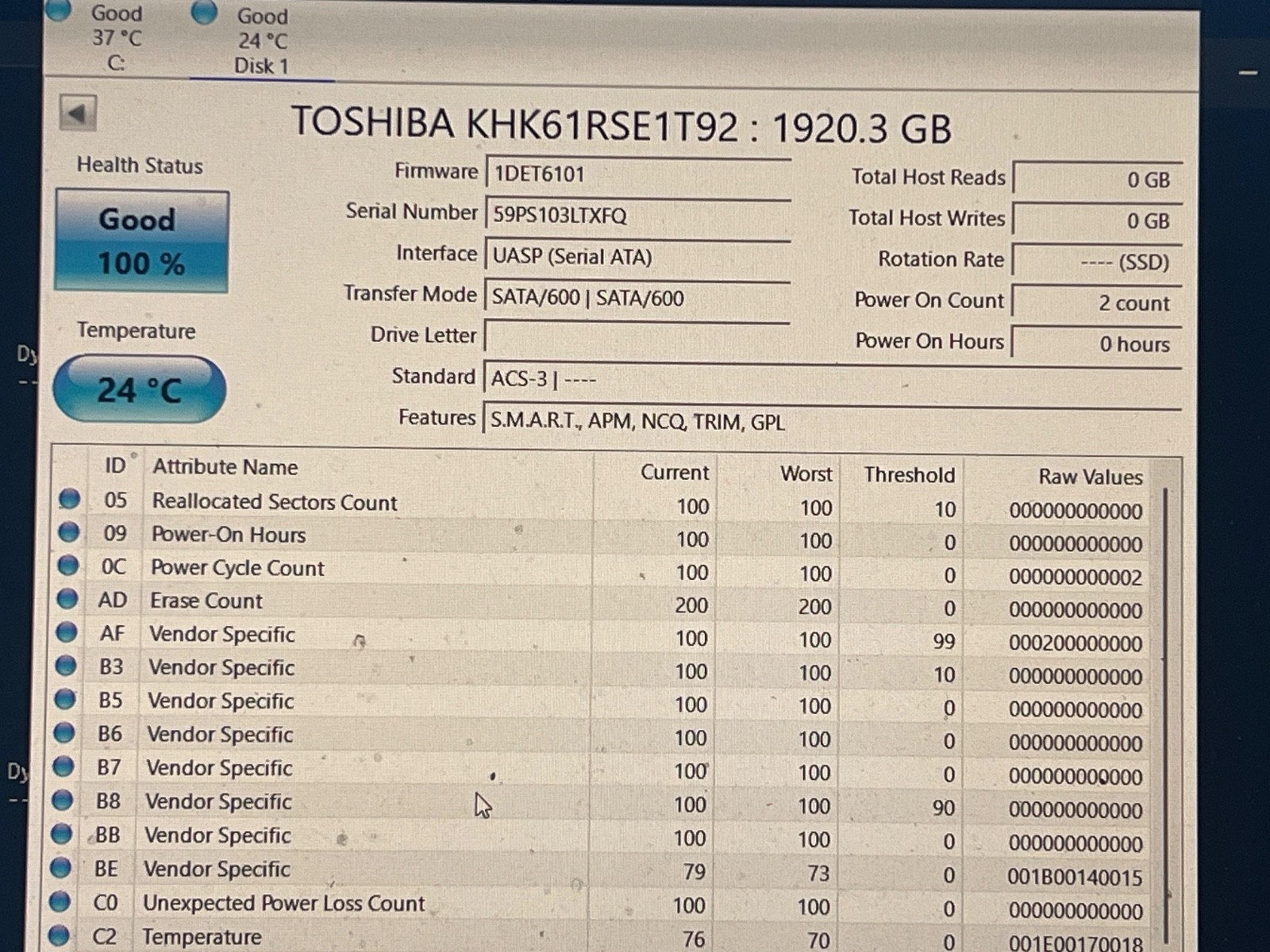Screen dimensions: 1270x952
Task: Click threshold 99 in AF row
Action: 944,641
